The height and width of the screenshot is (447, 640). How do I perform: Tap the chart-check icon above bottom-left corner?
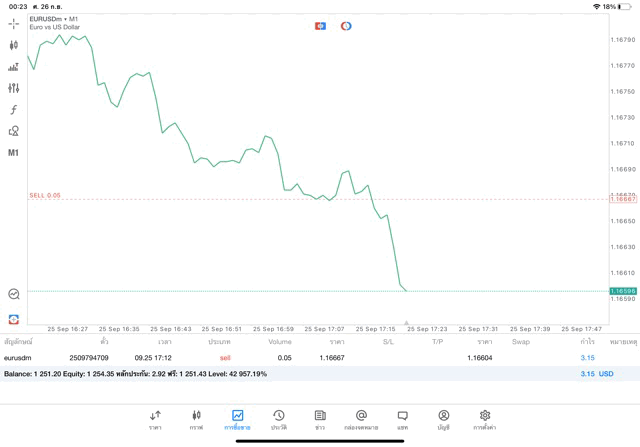tap(14, 294)
